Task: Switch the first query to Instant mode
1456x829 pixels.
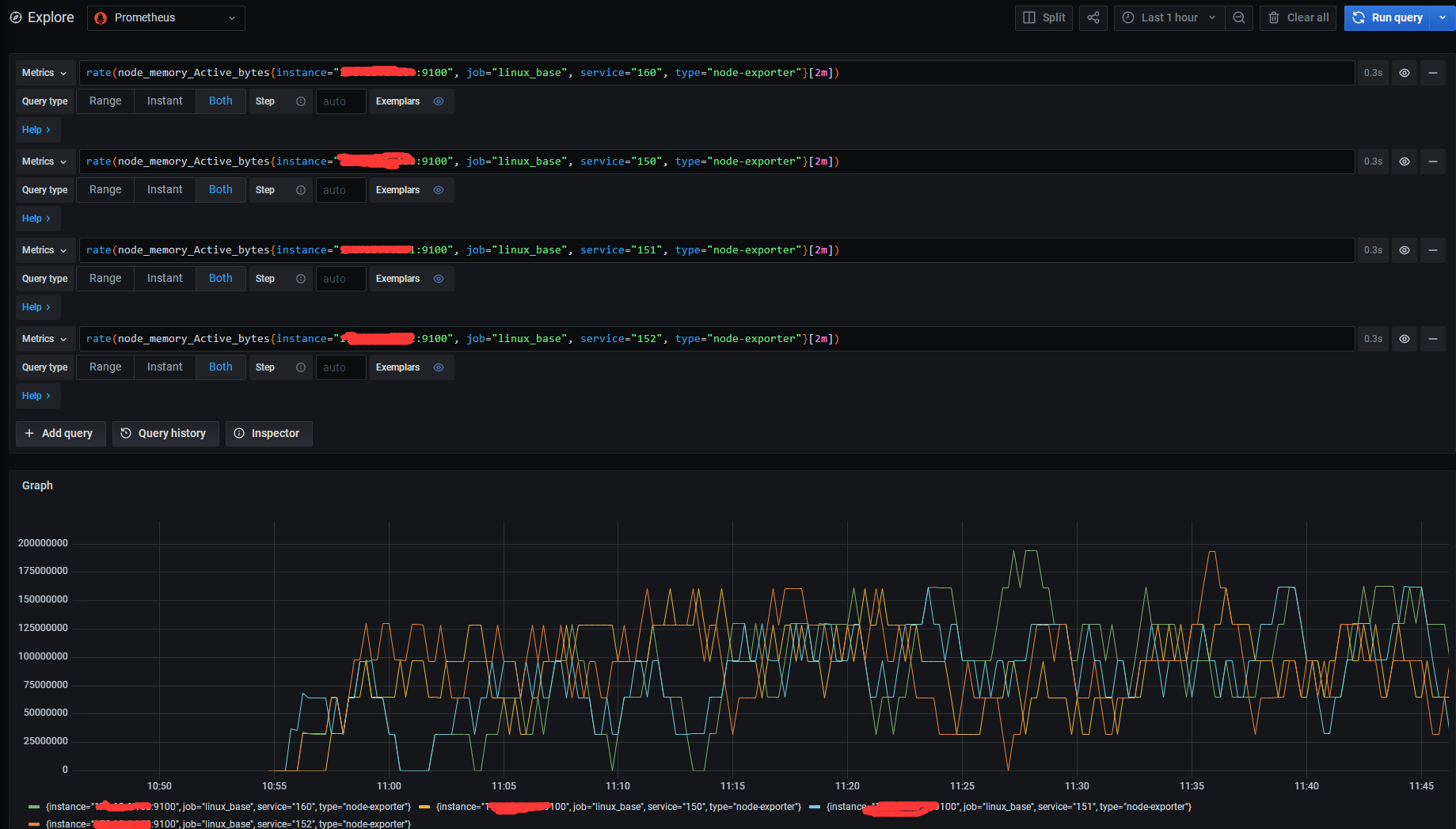Action: coord(164,101)
